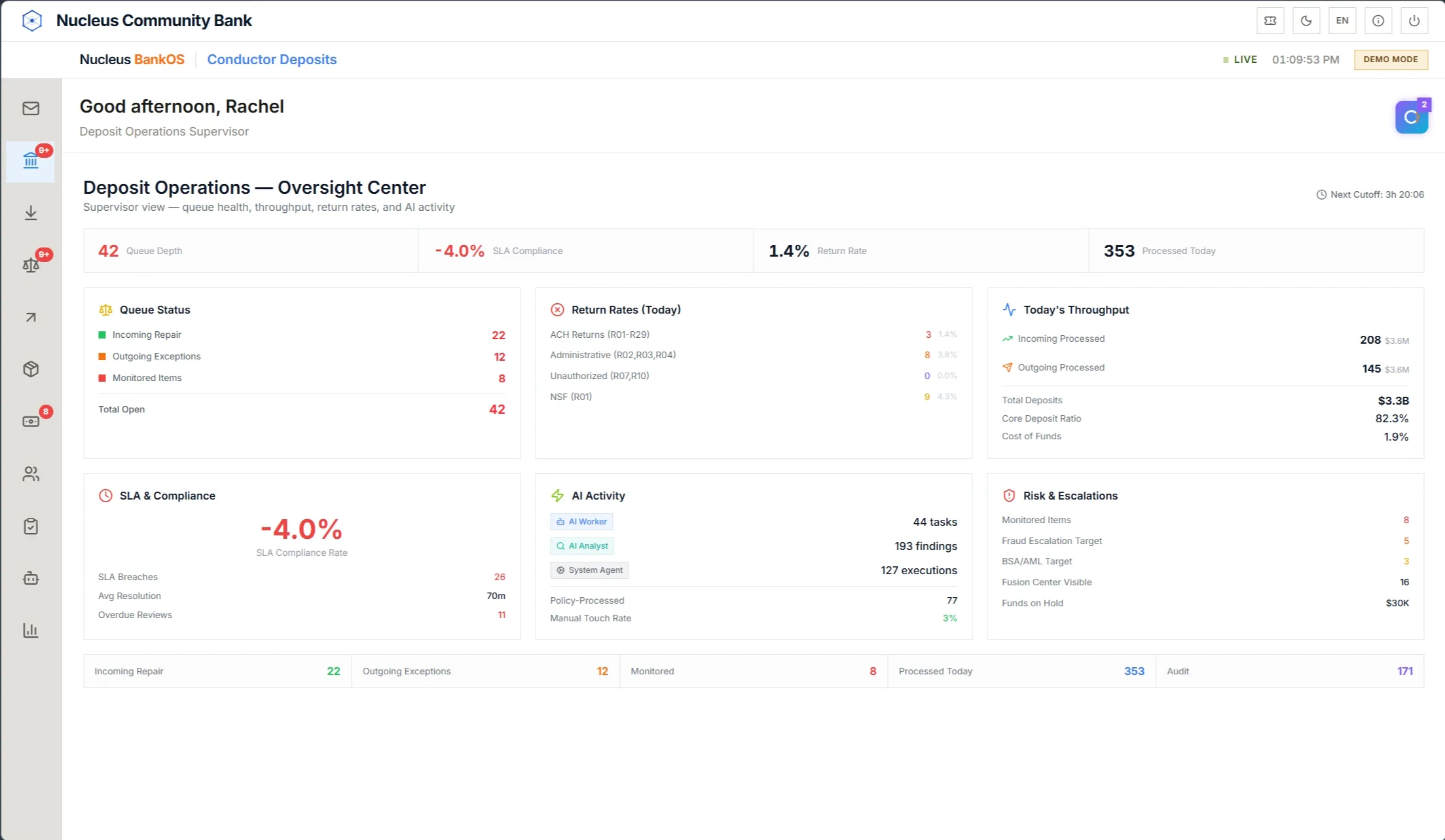Click the Monitored 8 footer tile
The width and height of the screenshot is (1445, 840).
click(754, 671)
